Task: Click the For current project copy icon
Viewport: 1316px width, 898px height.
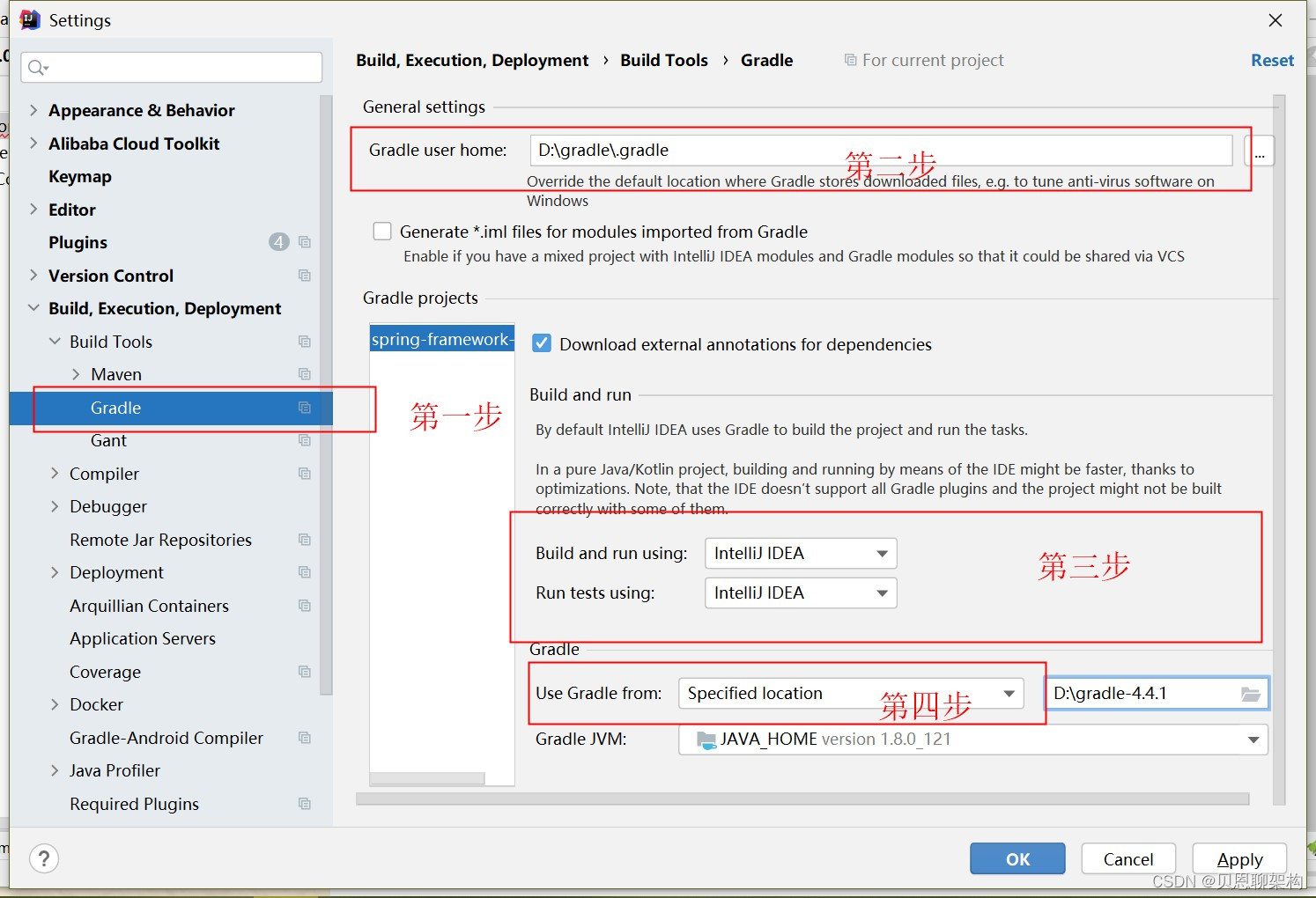Action: click(x=850, y=60)
